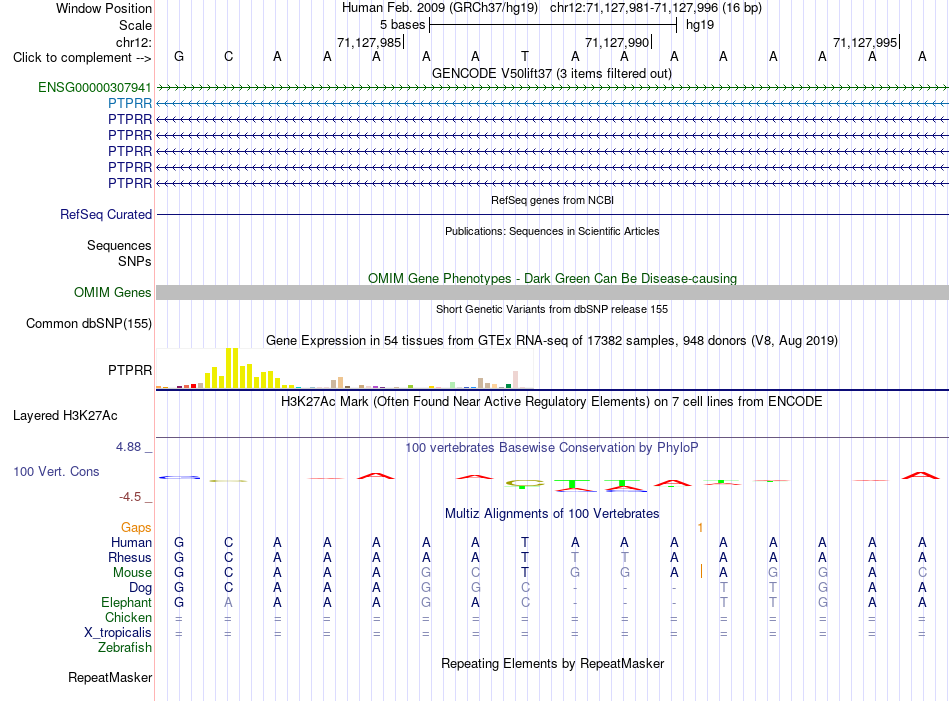Open 'Short Genetic Variants from dbSNP release 155' title
The width and height of the screenshot is (950, 701).
point(552,309)
